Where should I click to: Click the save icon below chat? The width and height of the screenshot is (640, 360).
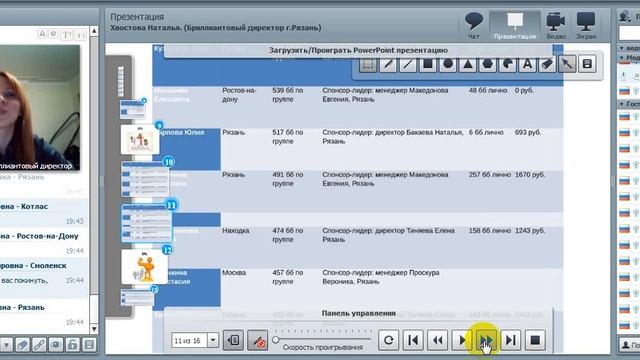pyautogui.click(x=89, y=345)
